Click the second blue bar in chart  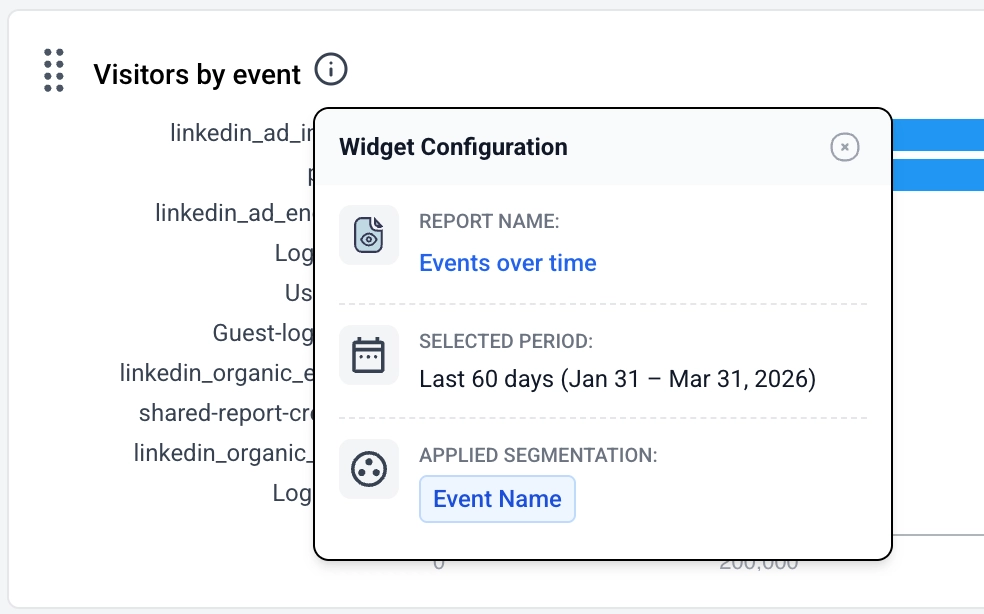937,173
